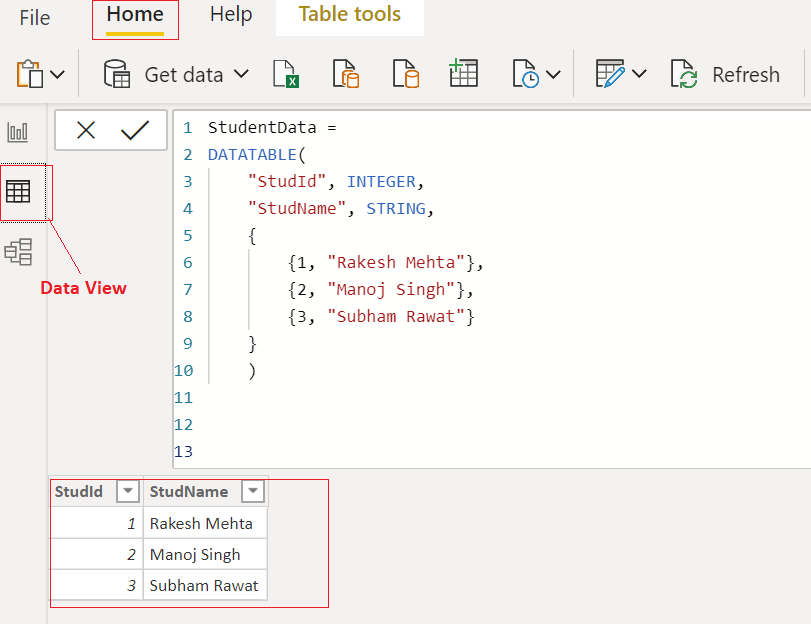811x624 pixels.
Task: Click the Paste clipboard icon
Action: (x=29, y=74)
